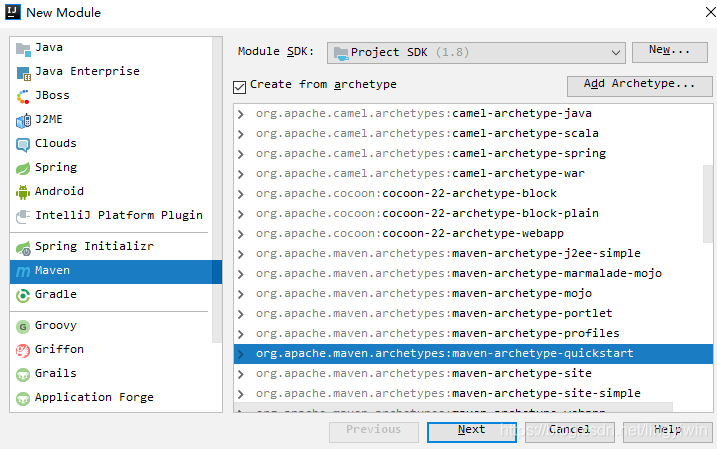The image size is (717, 449).
Task: Expand camel-archetype-scala entry
Action: tap(241, 134)
